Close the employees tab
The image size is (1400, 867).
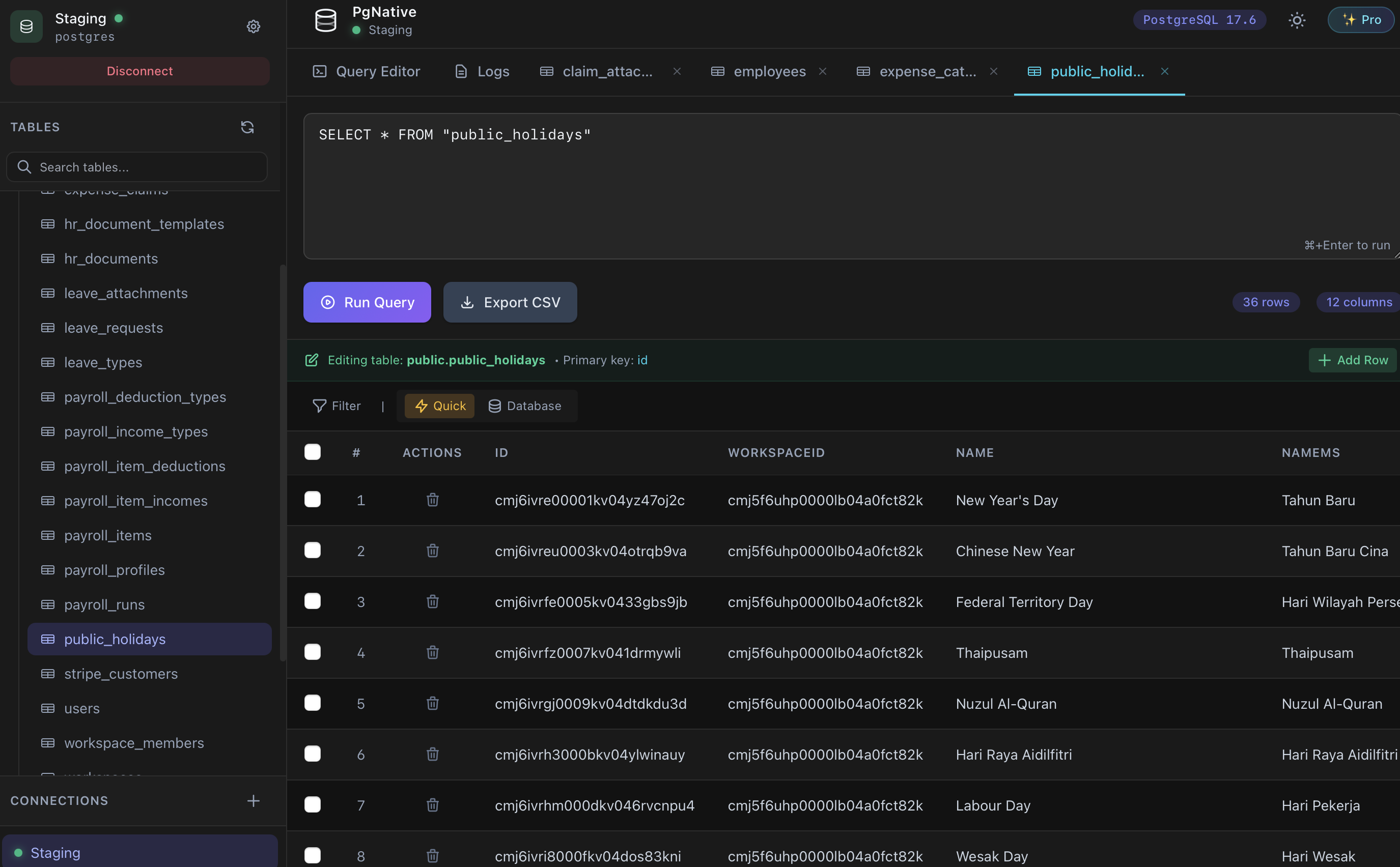tap(822, 71)
